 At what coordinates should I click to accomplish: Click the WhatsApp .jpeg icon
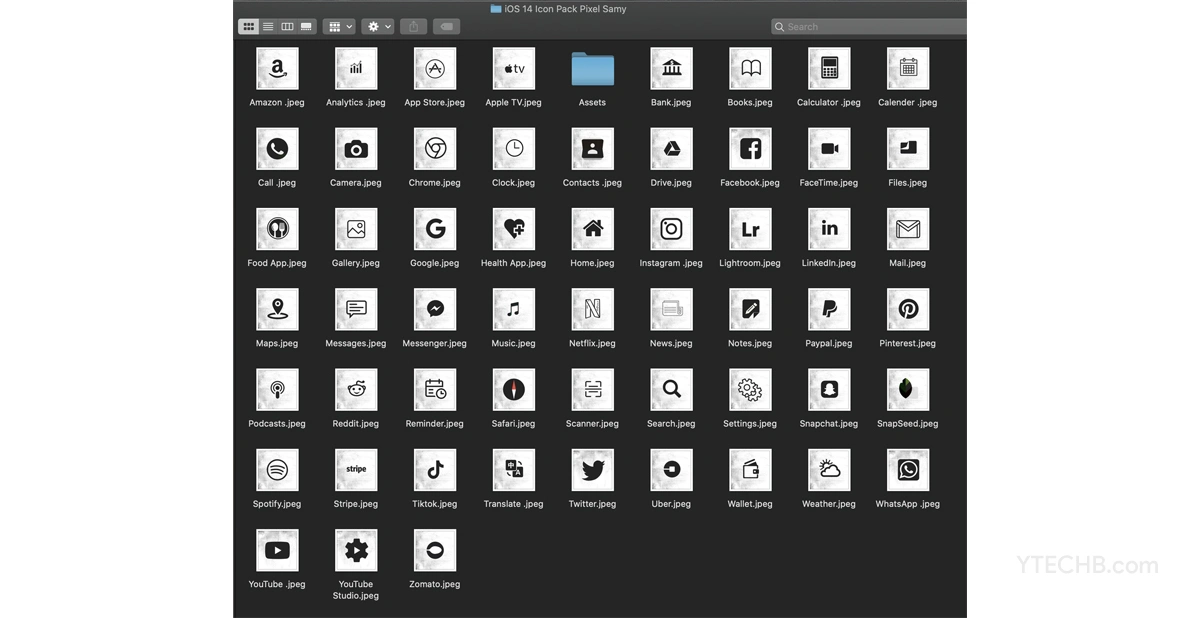pyautogui.click(x=908, y=470)
